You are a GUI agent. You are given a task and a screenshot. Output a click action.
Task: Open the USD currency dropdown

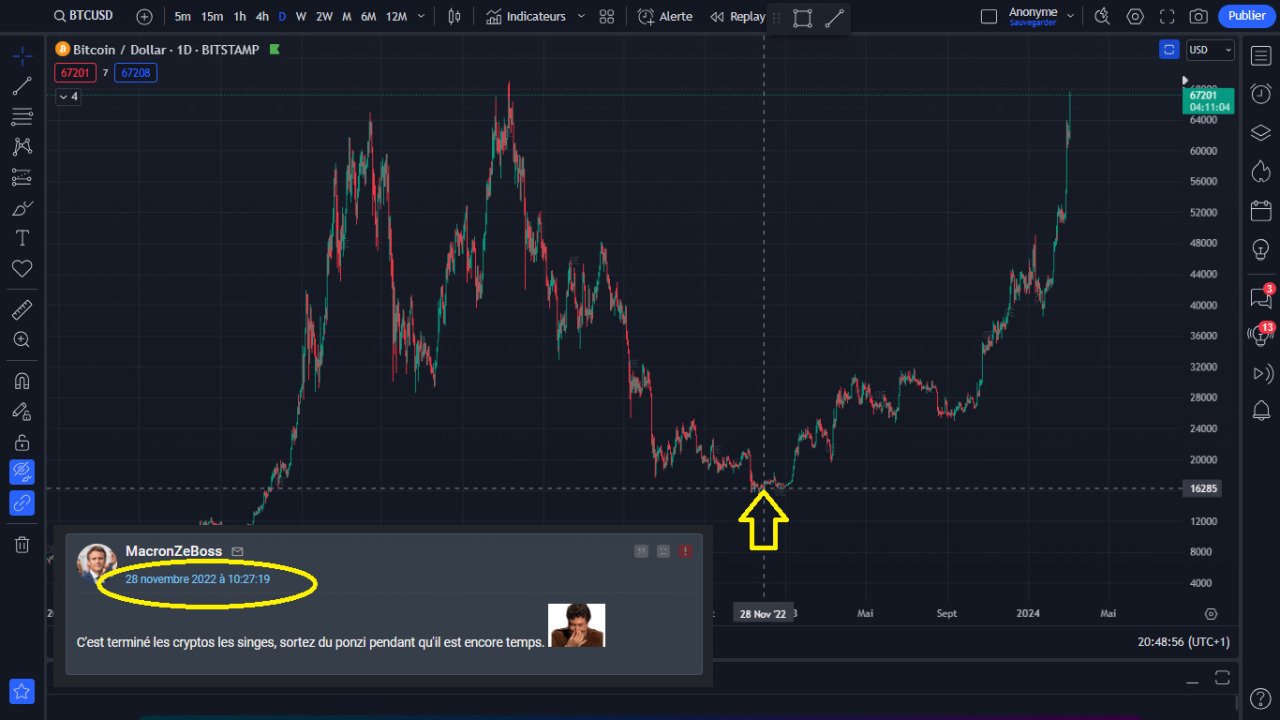[x=1210, y=50]
